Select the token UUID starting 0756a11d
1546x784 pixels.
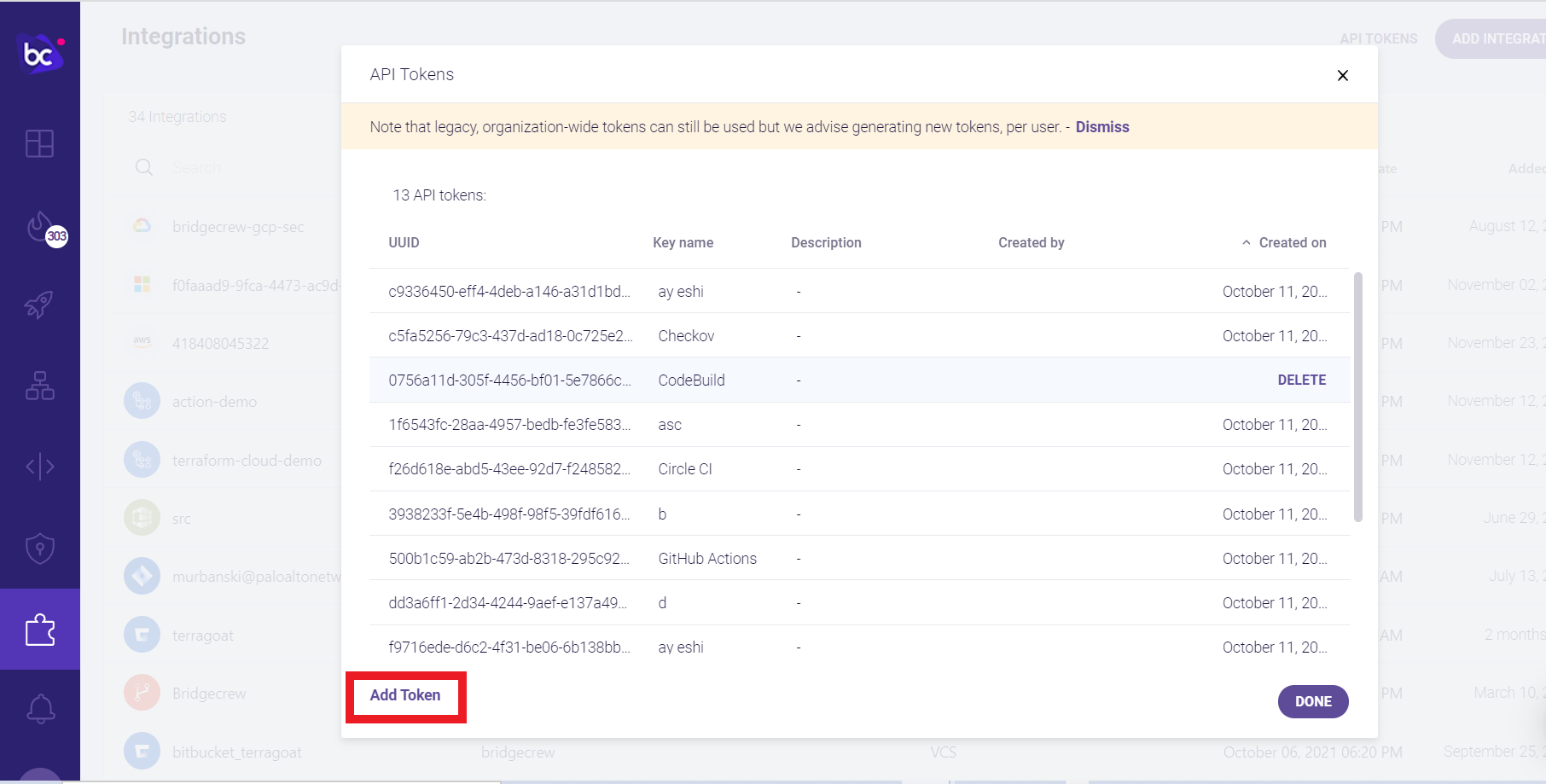click(509, 380)
